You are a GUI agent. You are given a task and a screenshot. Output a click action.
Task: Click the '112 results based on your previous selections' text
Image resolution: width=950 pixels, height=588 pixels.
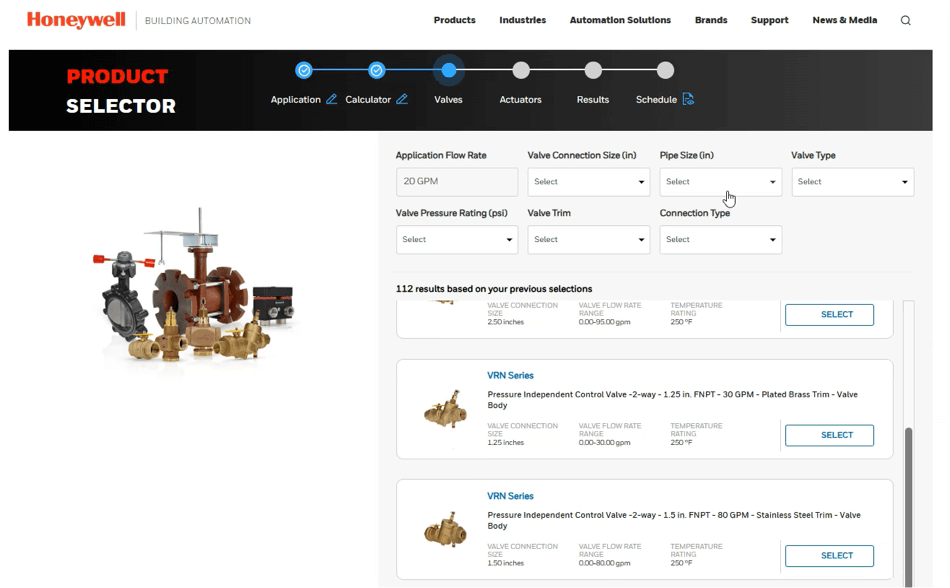coord(494,289)
